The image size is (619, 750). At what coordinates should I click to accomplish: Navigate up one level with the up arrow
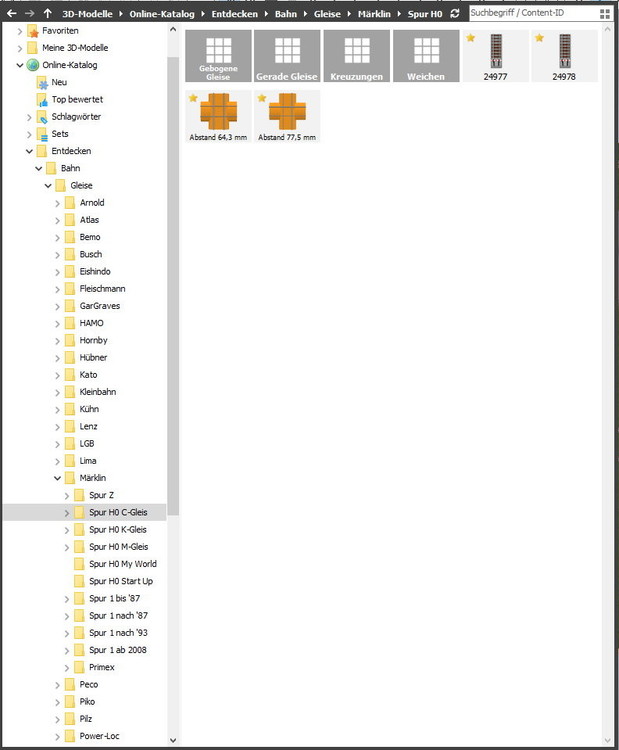tap(47, 13)
